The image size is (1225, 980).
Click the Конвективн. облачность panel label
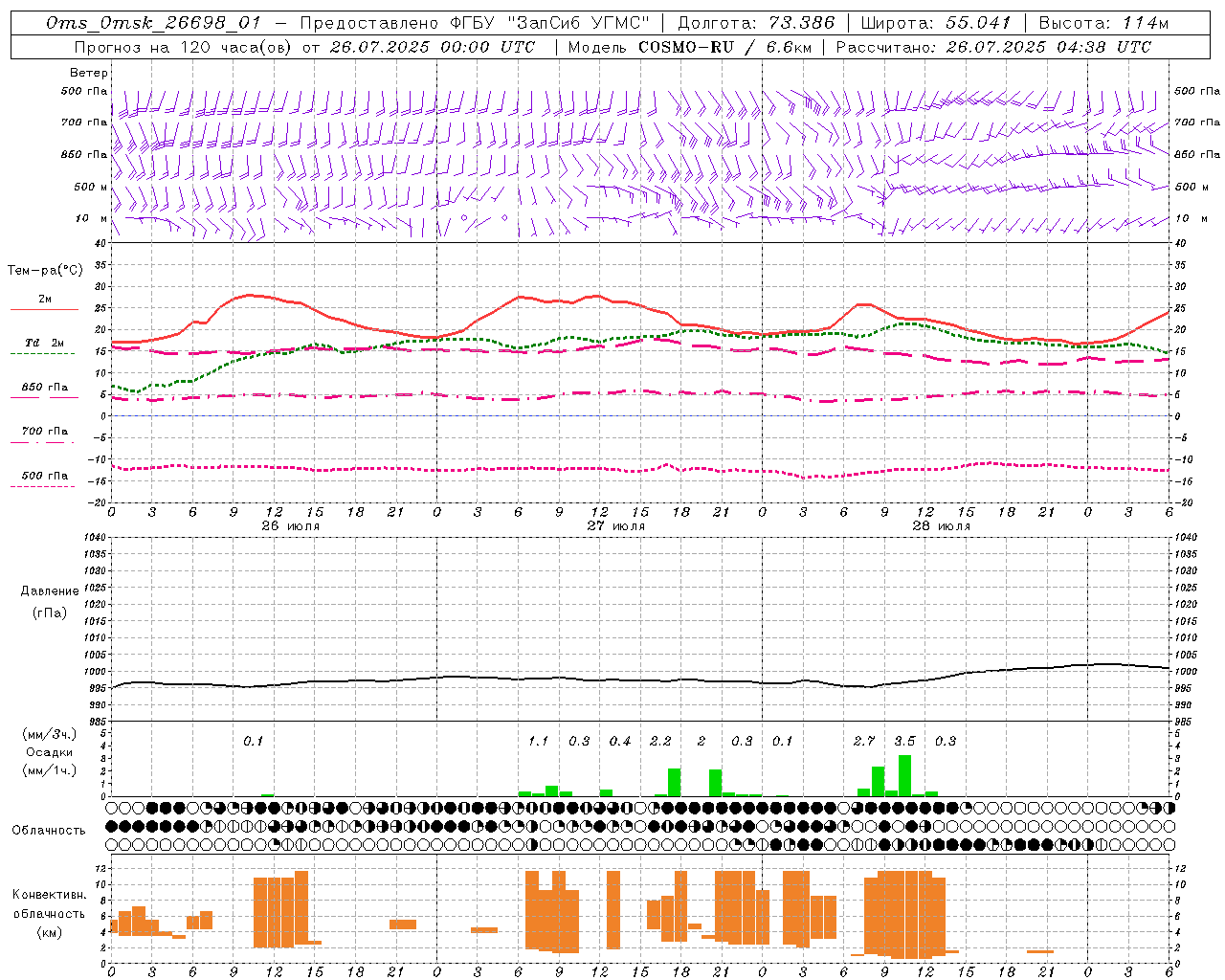pyautogui.click(x=49, y=904)
